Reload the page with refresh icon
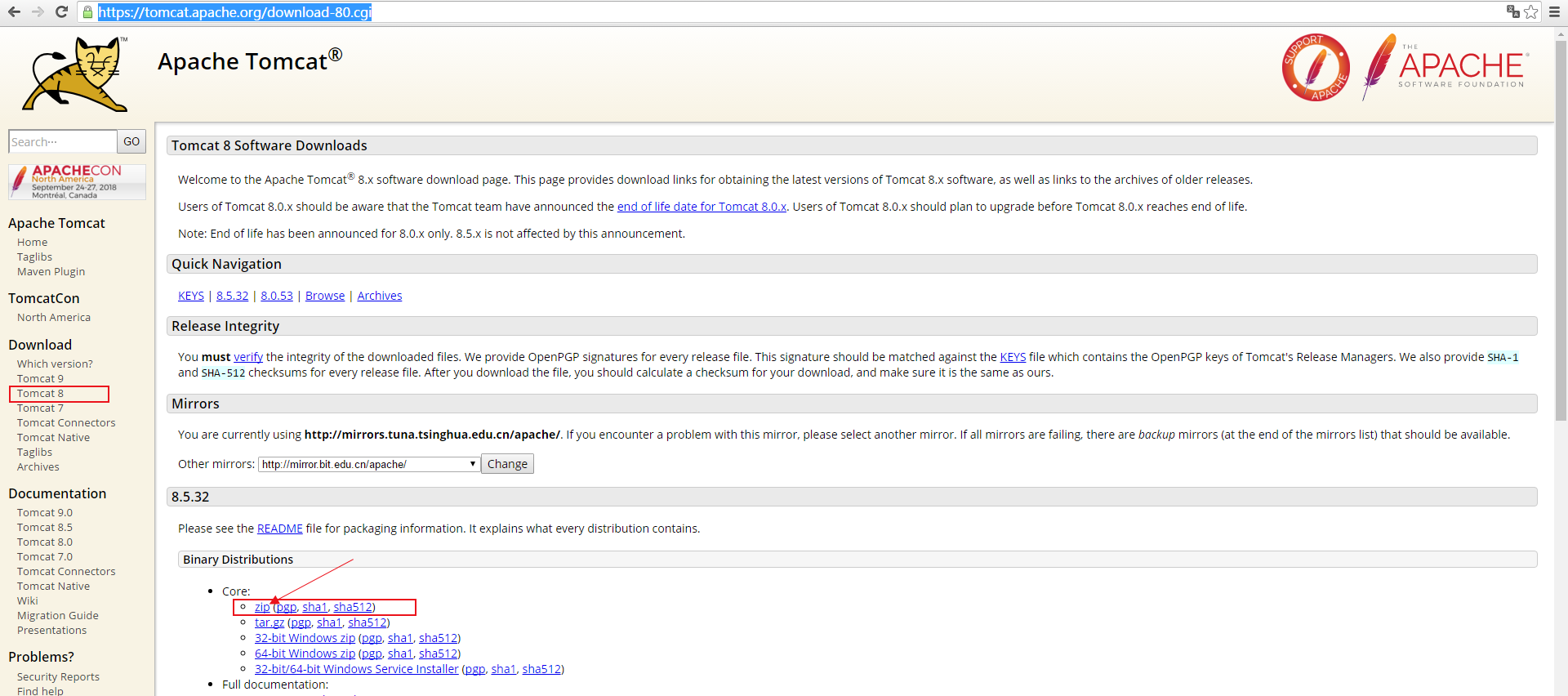The height and width of the screenshot is (696, 1568). 61,11
